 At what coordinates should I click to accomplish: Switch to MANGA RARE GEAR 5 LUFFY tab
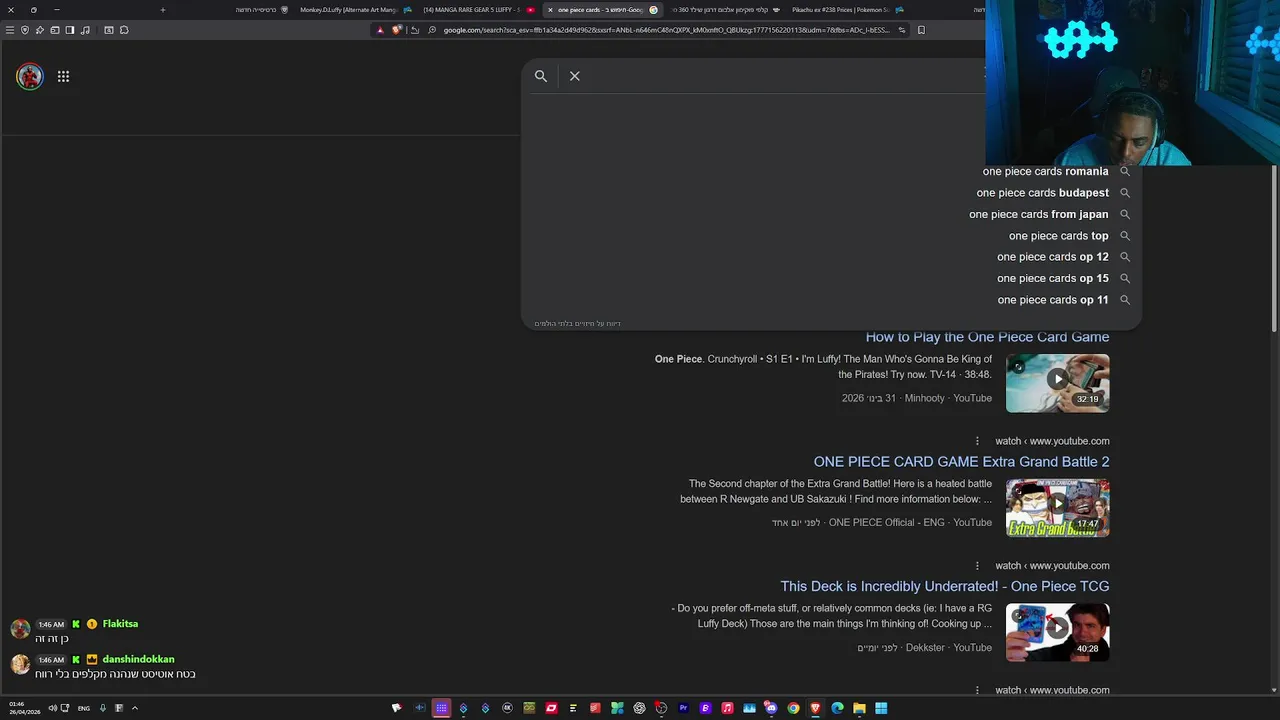[x=477, y=10]
